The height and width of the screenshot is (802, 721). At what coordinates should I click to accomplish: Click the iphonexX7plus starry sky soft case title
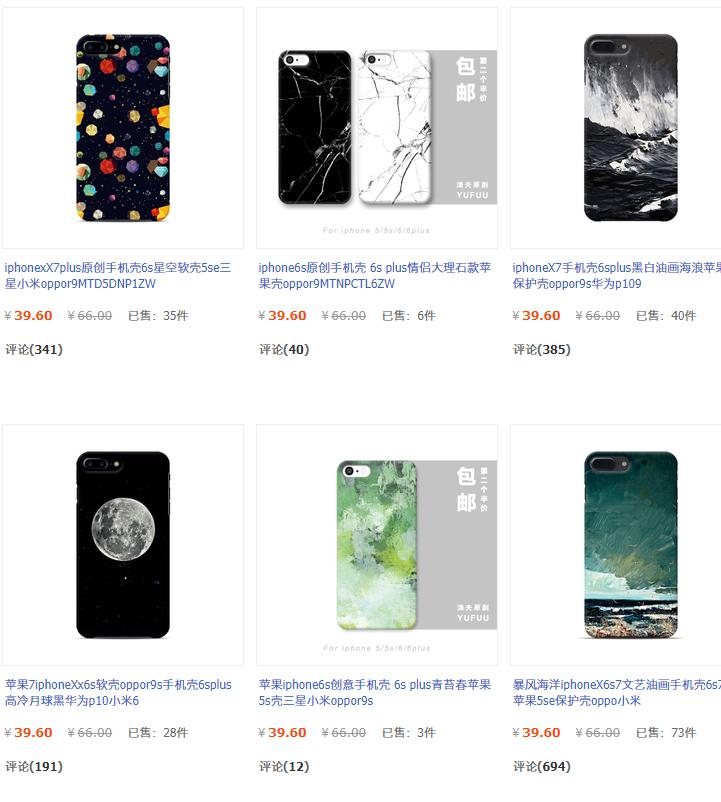pyautogui.click(x=118, y=276)
